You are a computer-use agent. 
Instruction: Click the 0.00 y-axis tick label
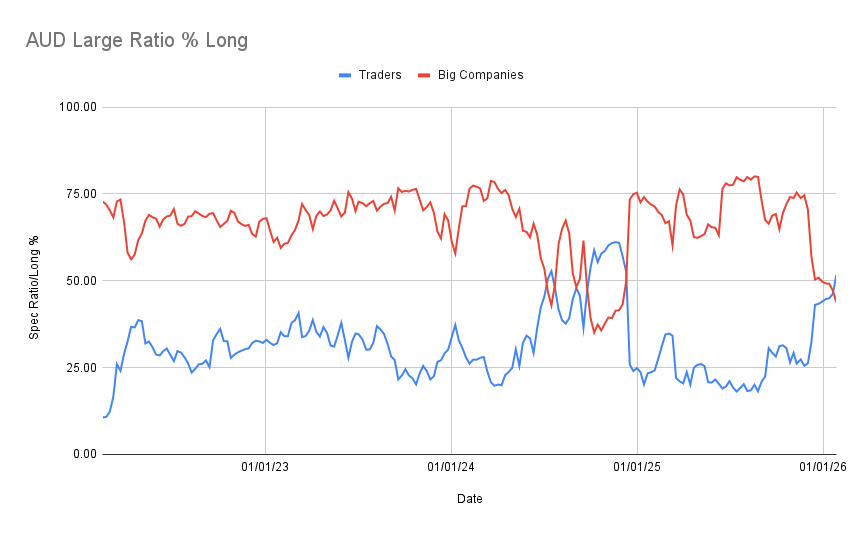[x=84, y=454]
